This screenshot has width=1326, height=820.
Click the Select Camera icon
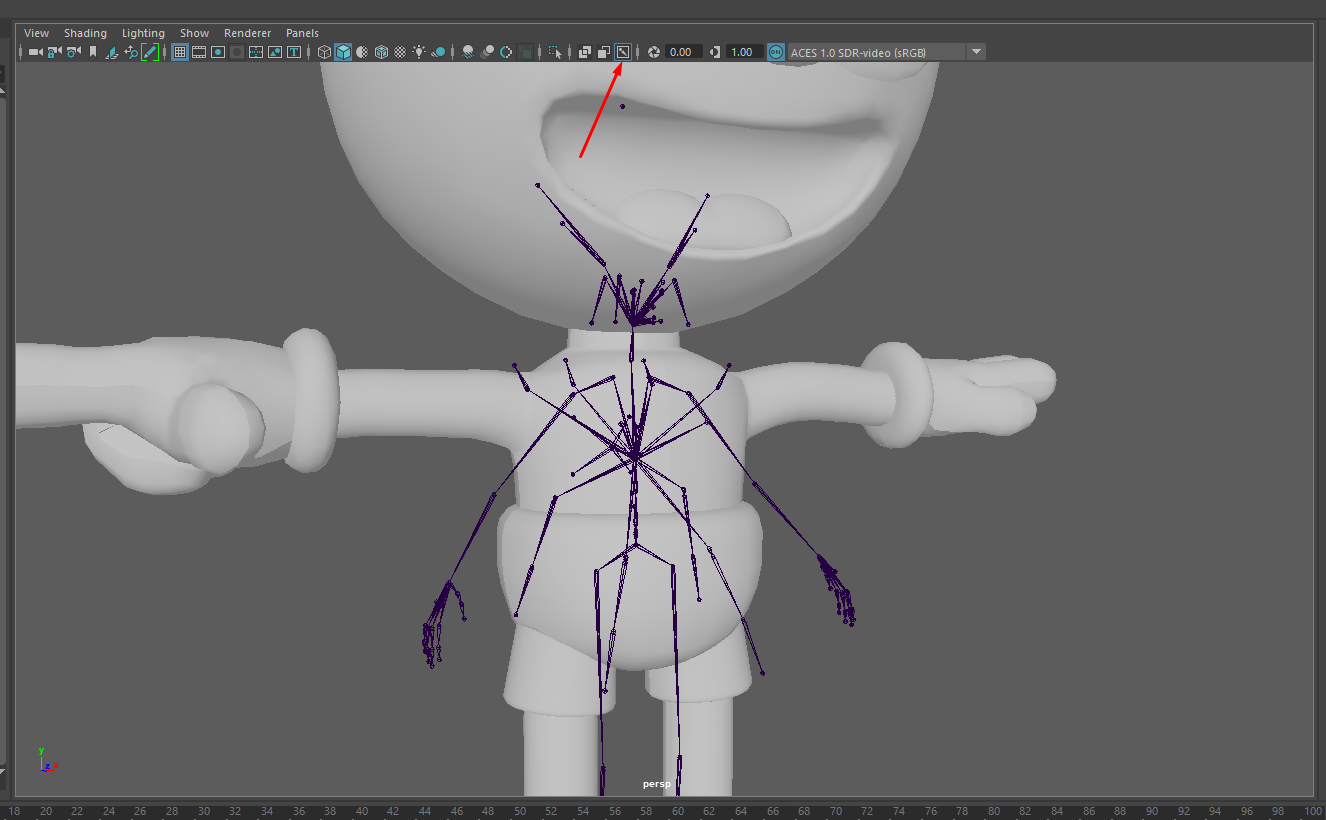[36, 52]
